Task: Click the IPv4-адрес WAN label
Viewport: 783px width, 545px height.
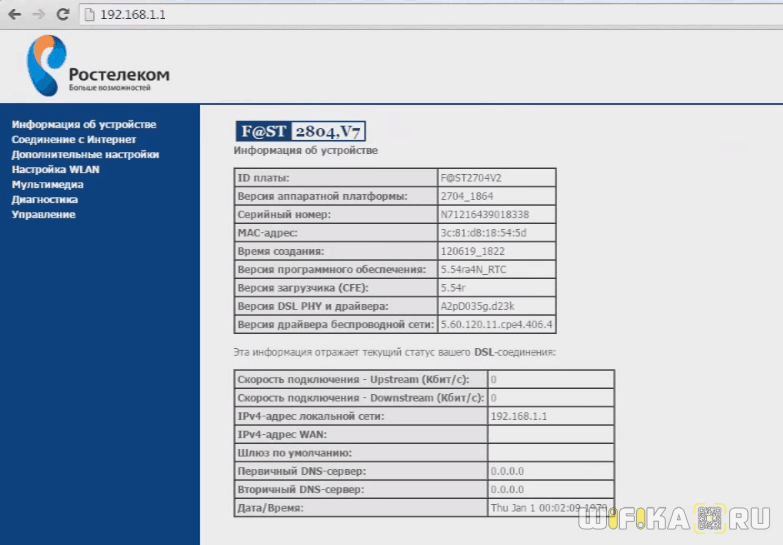Action: tap(282, 435)
